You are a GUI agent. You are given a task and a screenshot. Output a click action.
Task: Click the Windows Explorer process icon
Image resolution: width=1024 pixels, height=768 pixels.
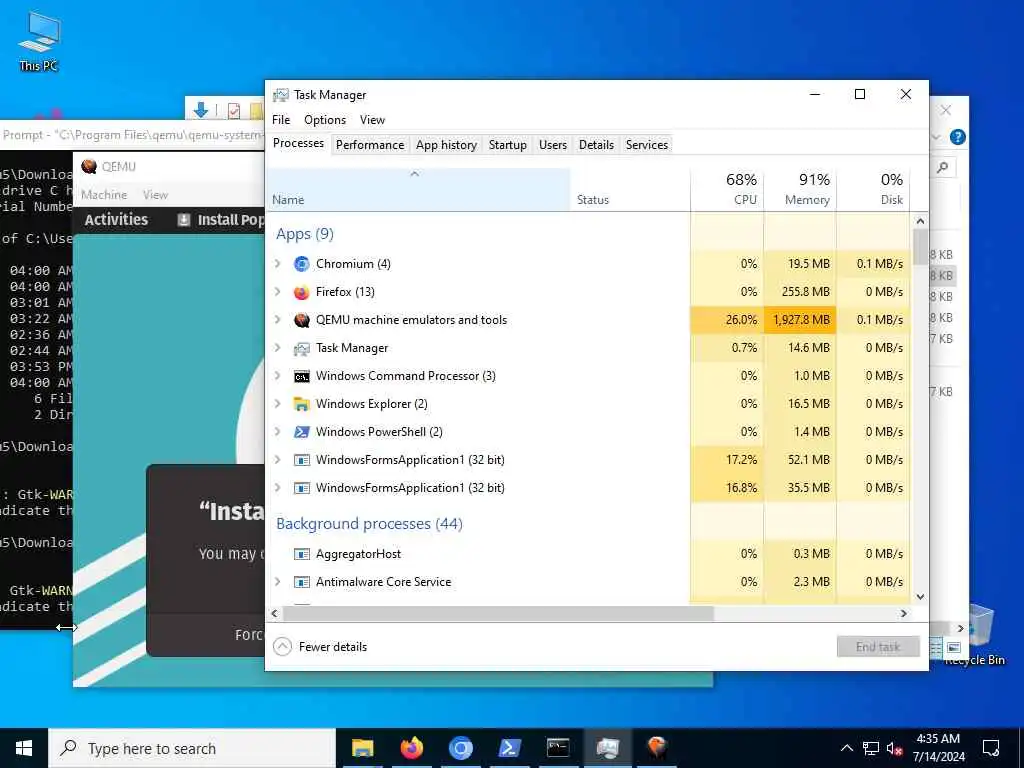[x=301, y=404]
